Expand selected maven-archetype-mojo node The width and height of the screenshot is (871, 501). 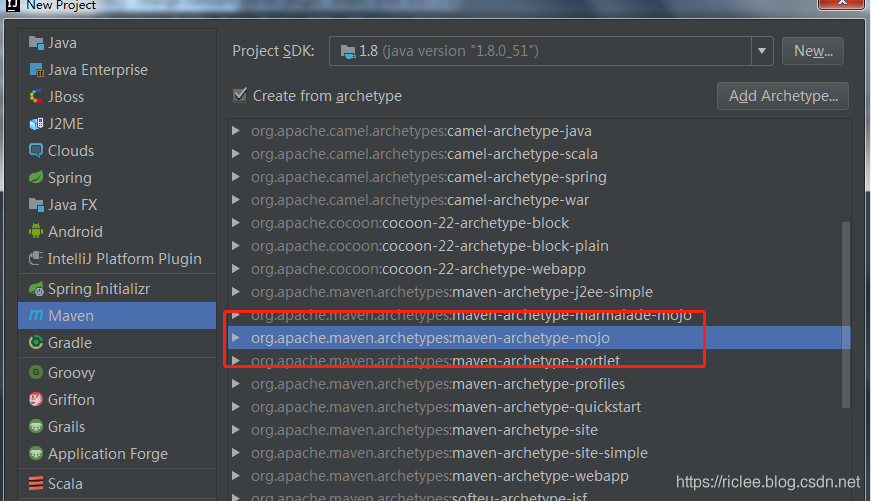[236, 338]
